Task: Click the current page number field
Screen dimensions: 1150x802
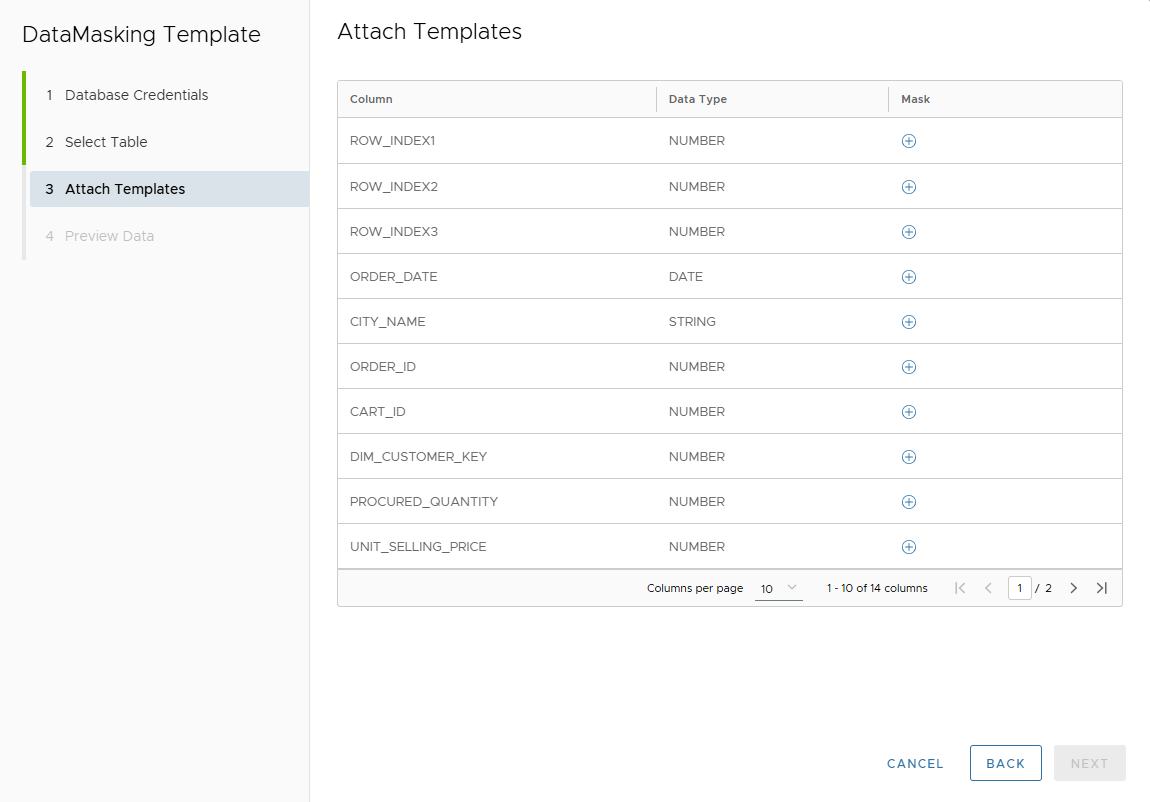Action: (1019, 588)
